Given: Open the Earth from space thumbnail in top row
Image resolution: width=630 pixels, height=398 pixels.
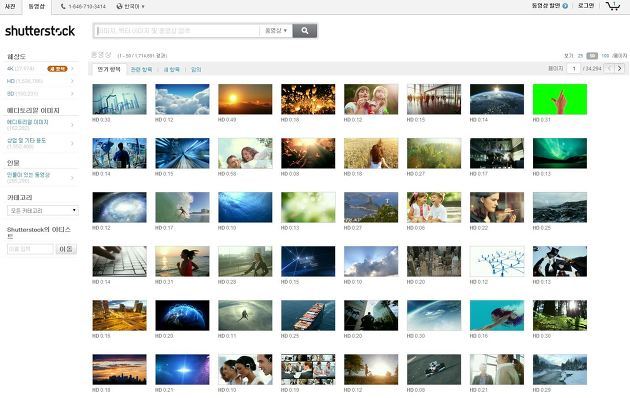Looking at the screenshot, I should click(x=497, y=99).
